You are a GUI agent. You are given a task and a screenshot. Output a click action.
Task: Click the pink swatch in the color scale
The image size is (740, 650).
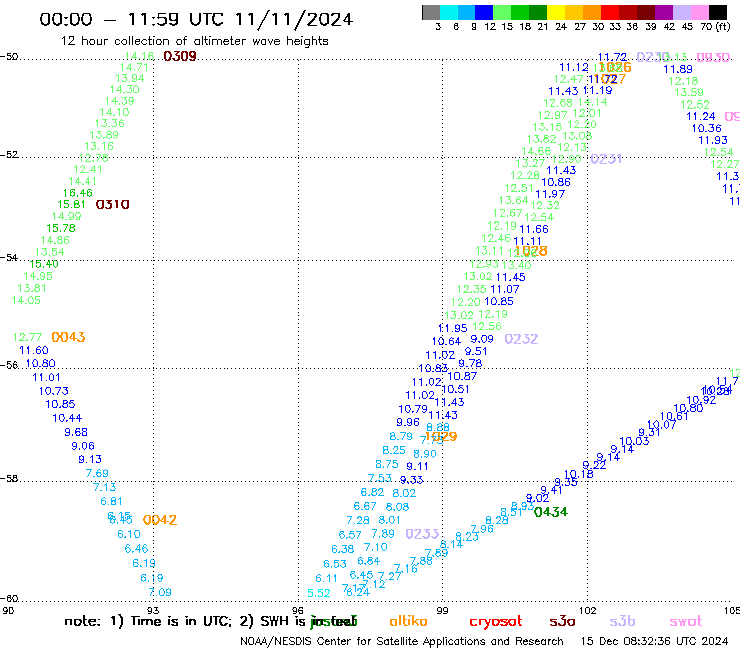click(x=700, y=12)
